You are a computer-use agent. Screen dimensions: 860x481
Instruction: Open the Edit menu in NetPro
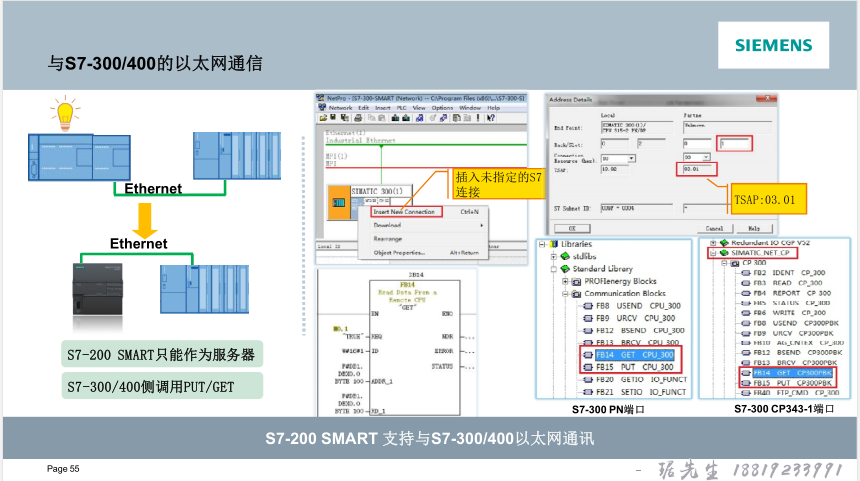(x=364, y=107)
